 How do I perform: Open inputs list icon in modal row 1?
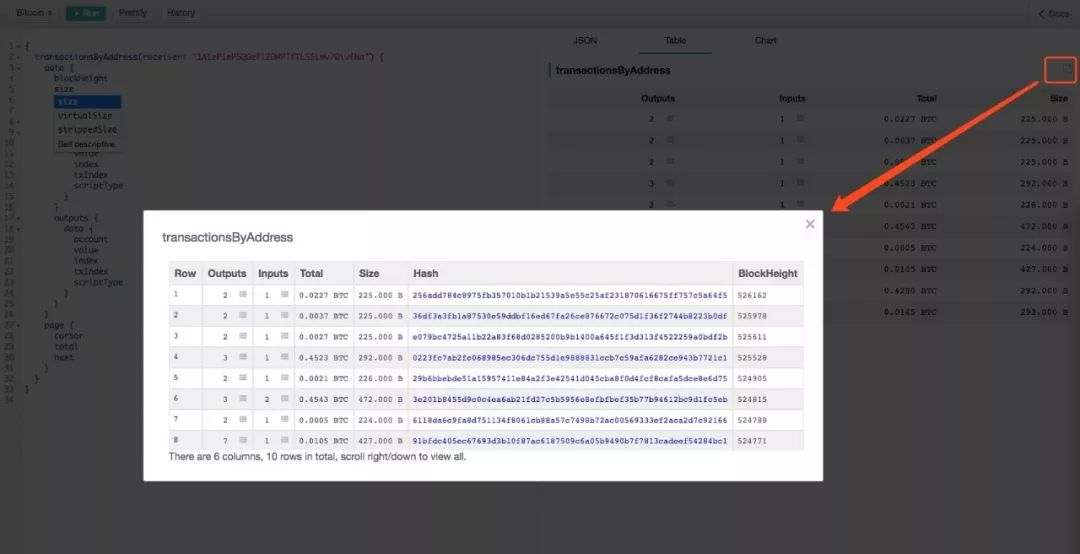(284, 295)
